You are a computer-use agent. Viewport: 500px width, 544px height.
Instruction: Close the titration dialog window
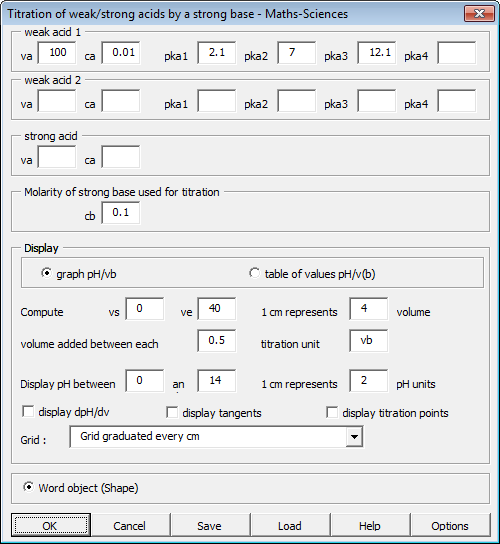coord(479,14)
